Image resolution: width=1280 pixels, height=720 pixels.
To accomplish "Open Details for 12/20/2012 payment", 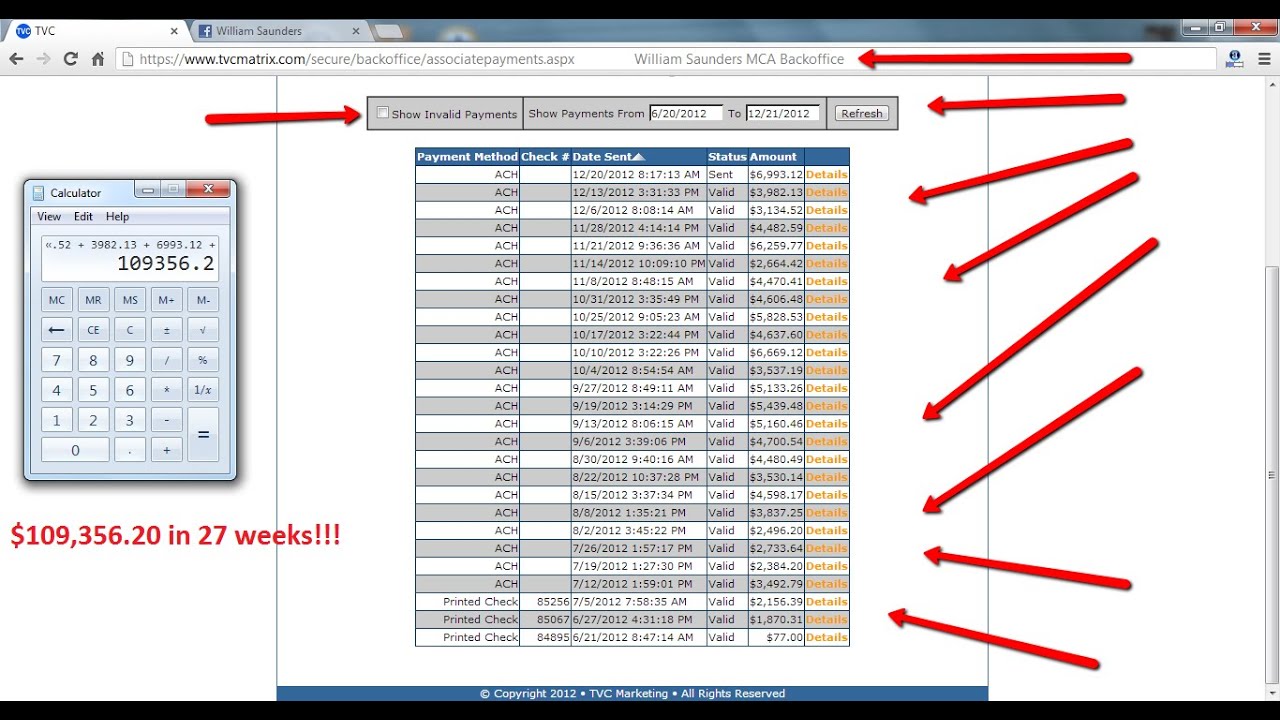I will click(827, 175).
